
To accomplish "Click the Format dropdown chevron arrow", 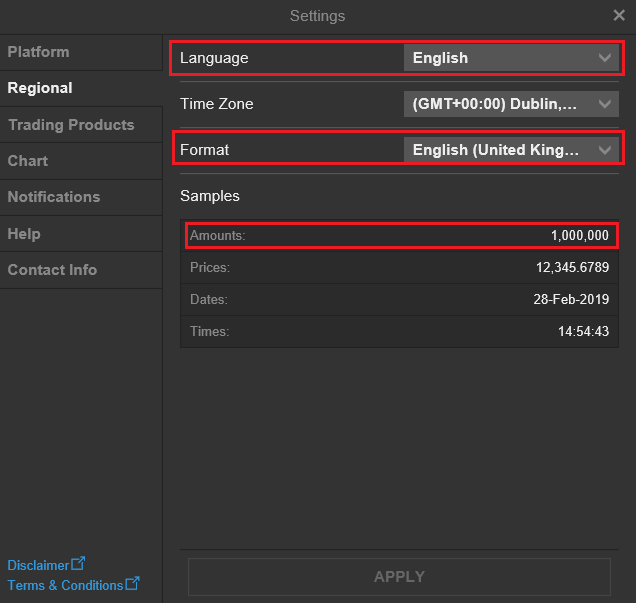I will 604,150.
